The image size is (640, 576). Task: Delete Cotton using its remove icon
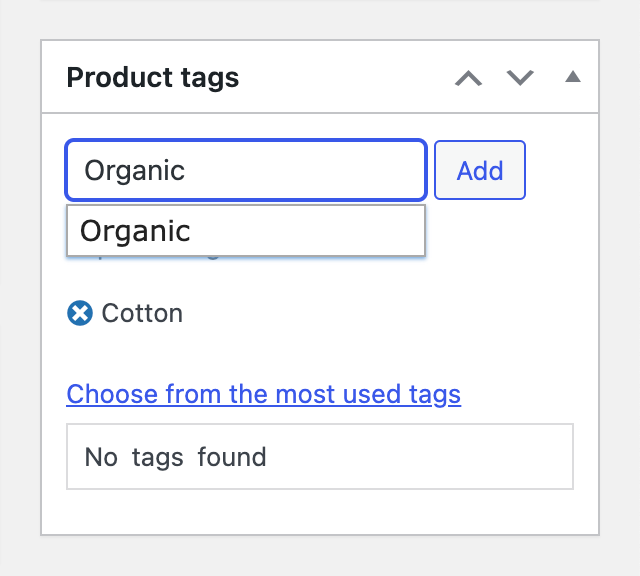79,313
